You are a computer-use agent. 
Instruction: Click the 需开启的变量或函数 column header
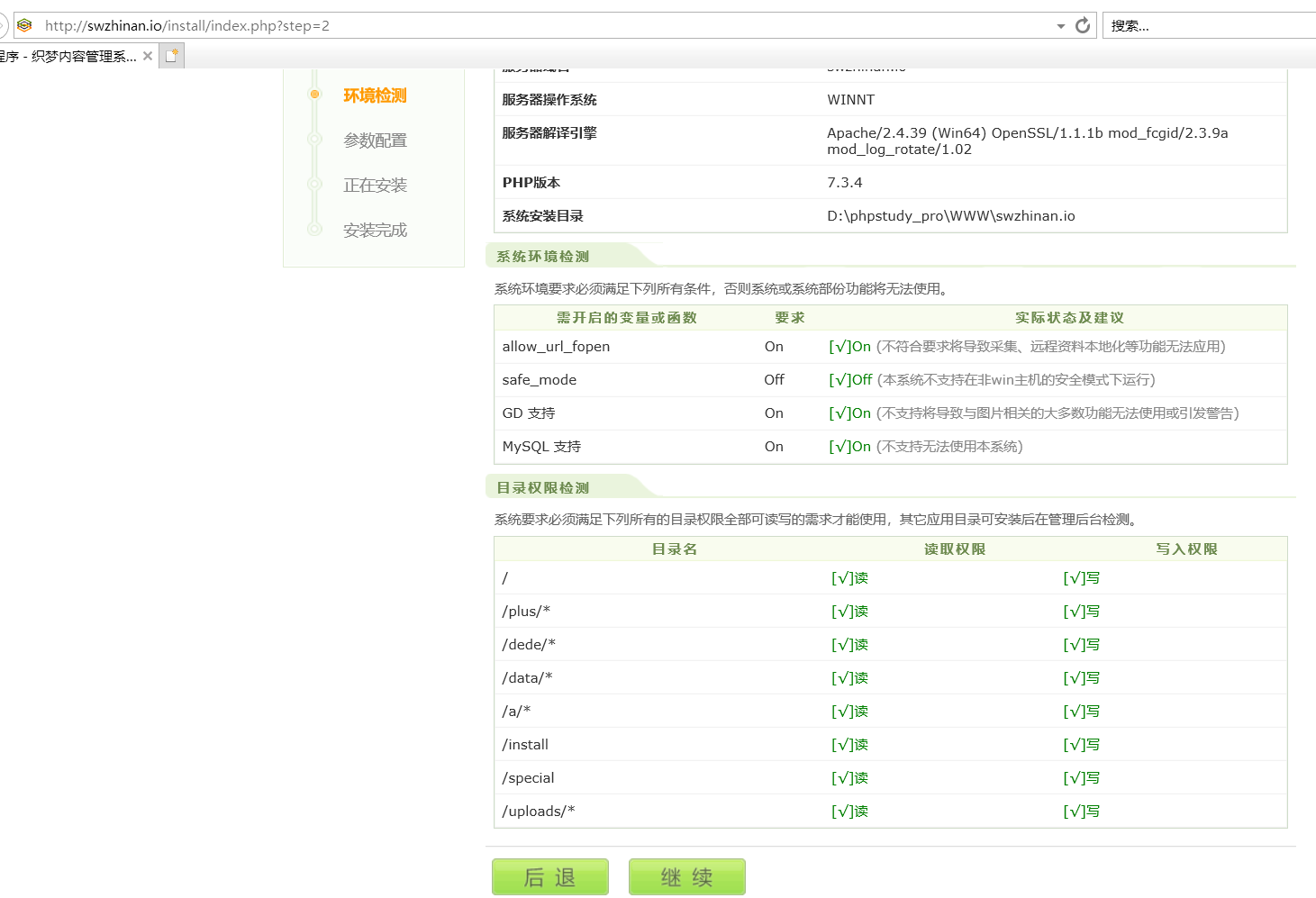tap(627, 318)
